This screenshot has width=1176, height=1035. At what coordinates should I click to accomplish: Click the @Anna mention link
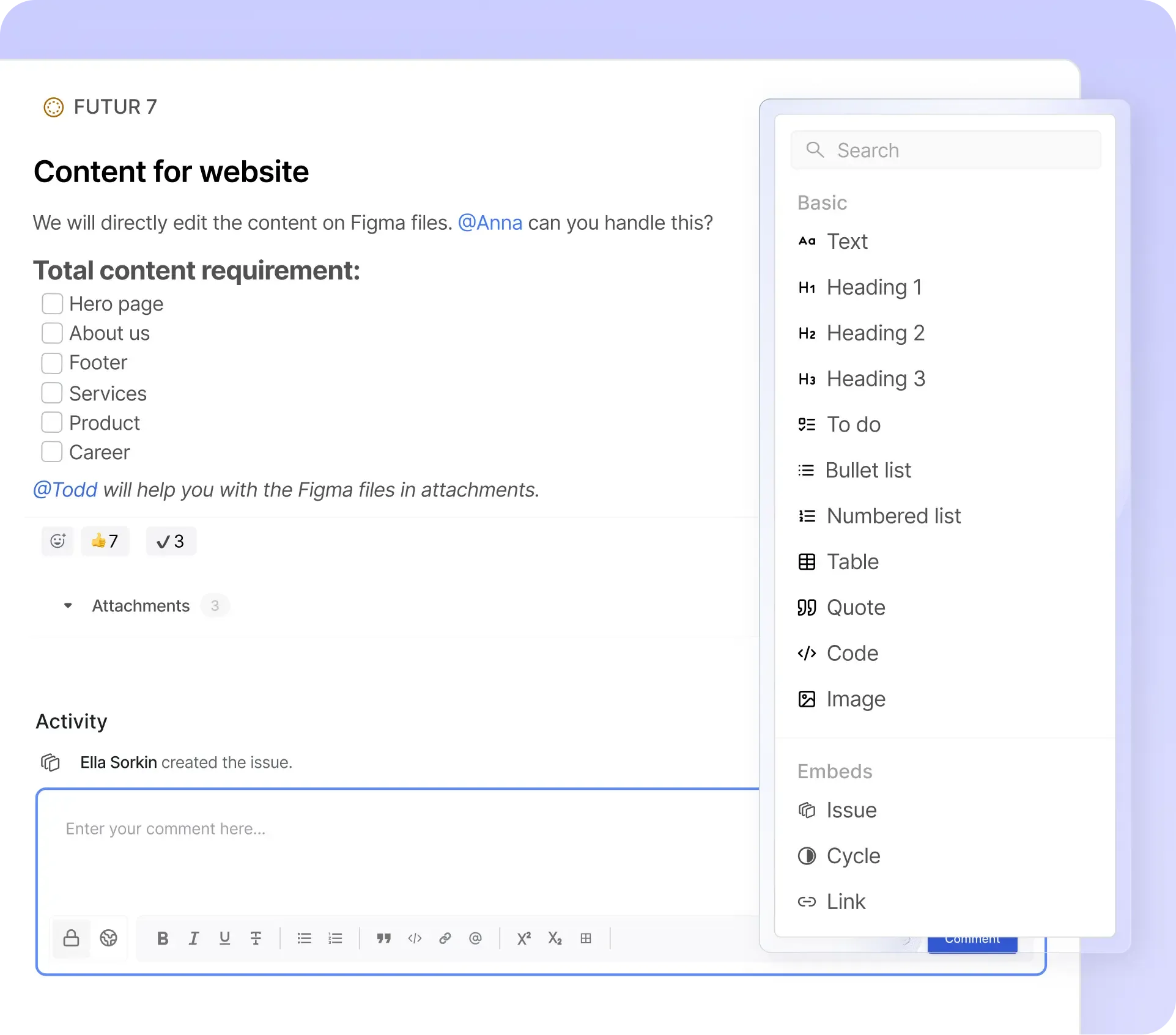[490, 223]
